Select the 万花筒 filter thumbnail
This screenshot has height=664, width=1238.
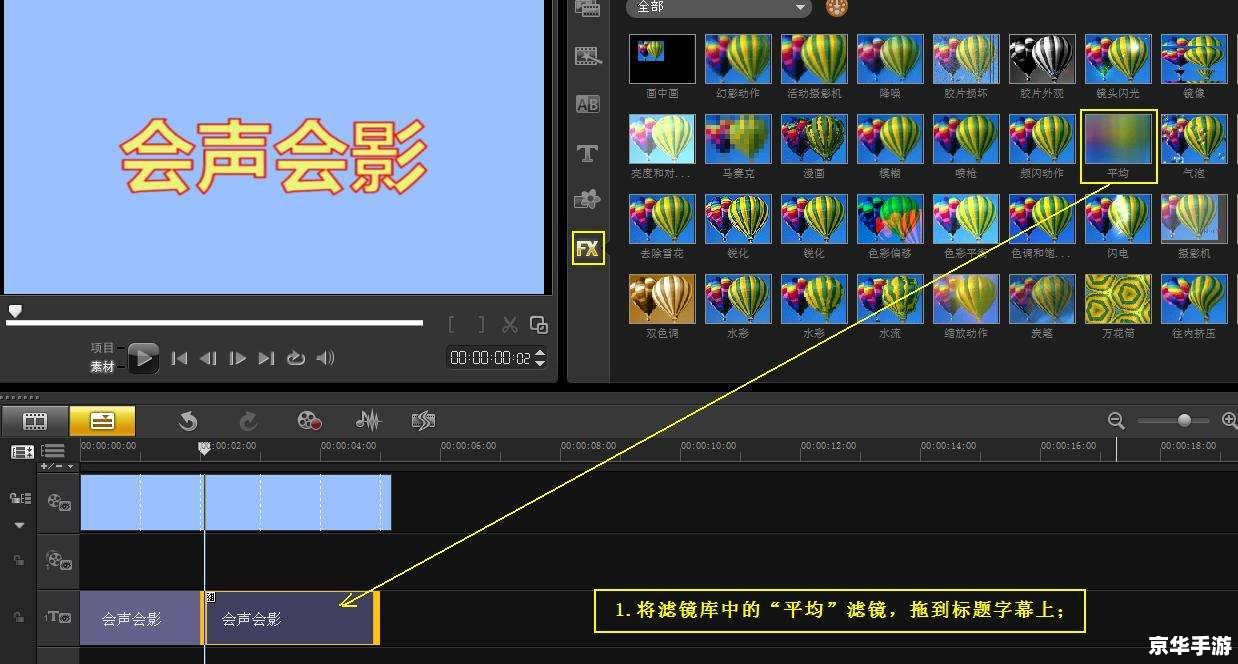pos(1118,299)
